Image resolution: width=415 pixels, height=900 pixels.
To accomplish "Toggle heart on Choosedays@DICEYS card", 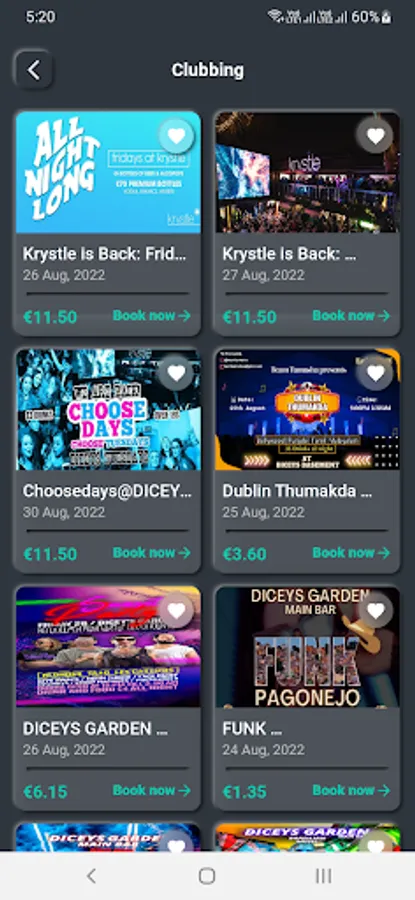I will tap(176, 373).
